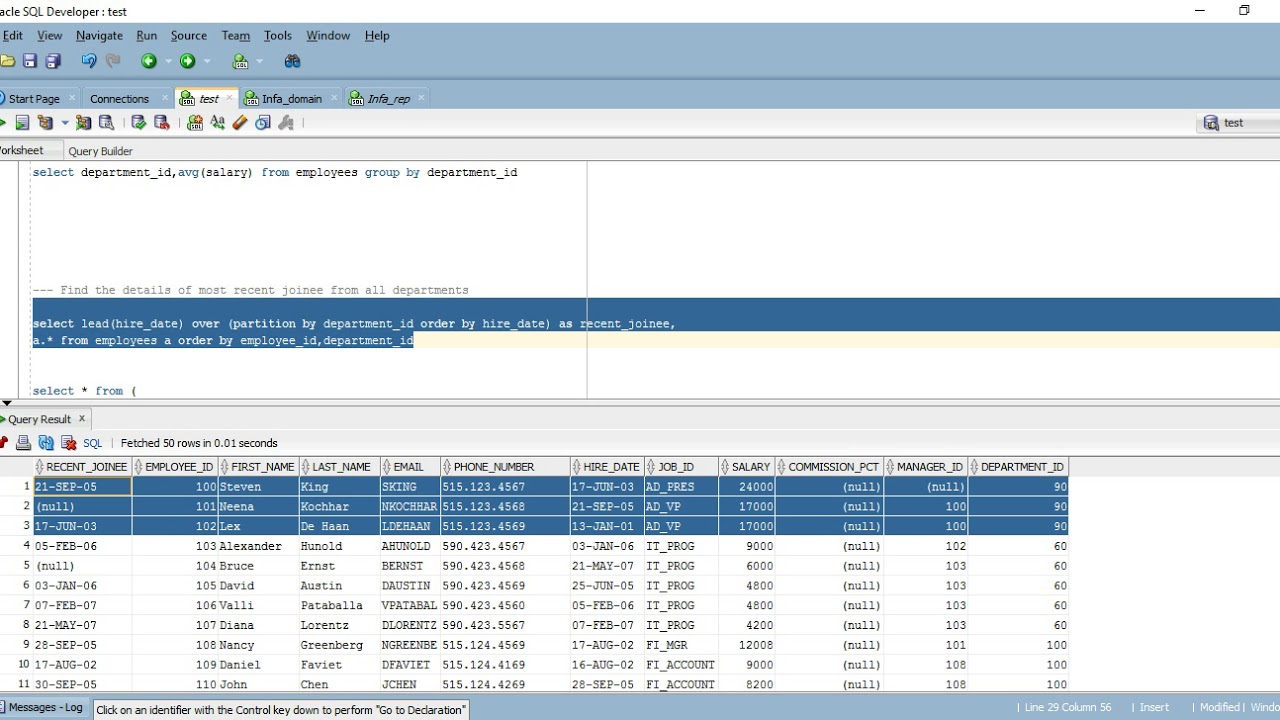Open the Tools menu
Screen dimensions: 1280x720
point(278,35)
